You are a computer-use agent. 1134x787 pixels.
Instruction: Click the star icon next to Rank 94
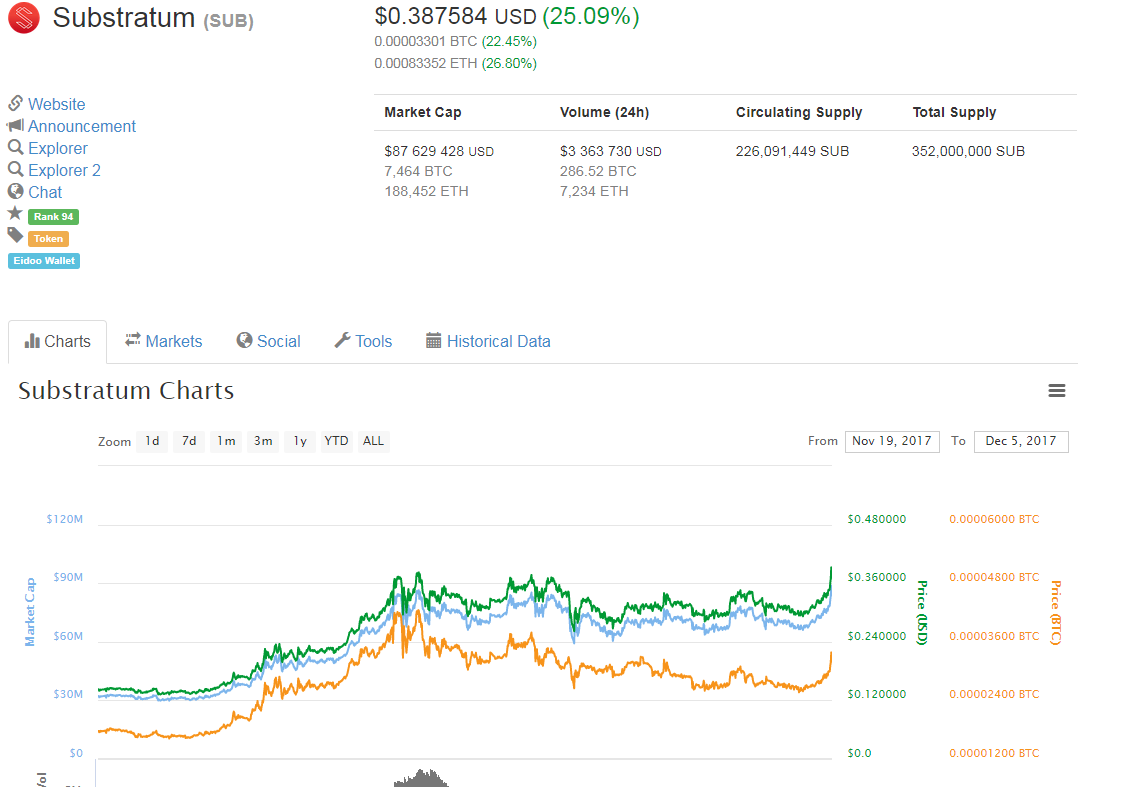15,213
